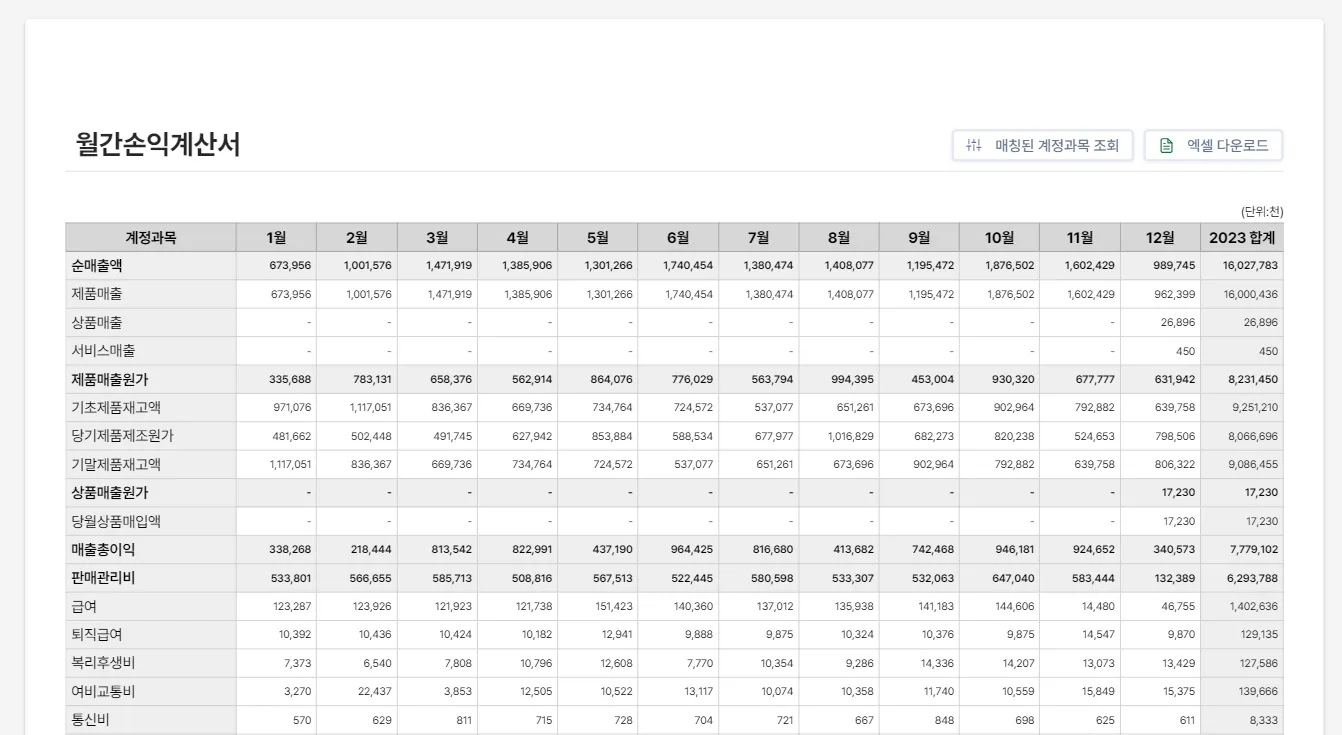
Task: Select the 6월 column header
Action: coord(678,238)
